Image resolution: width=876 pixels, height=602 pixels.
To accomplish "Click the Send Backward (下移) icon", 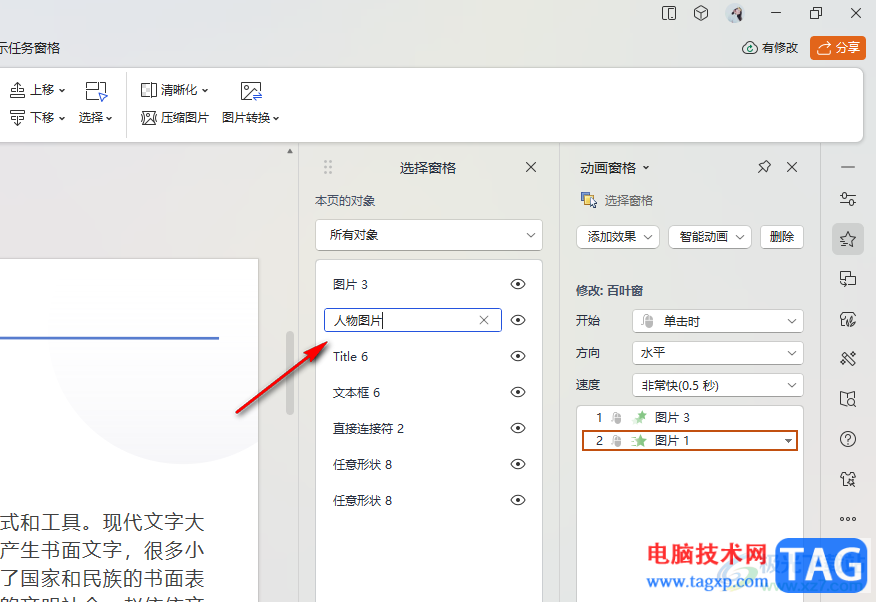I will tap(17, 118).
